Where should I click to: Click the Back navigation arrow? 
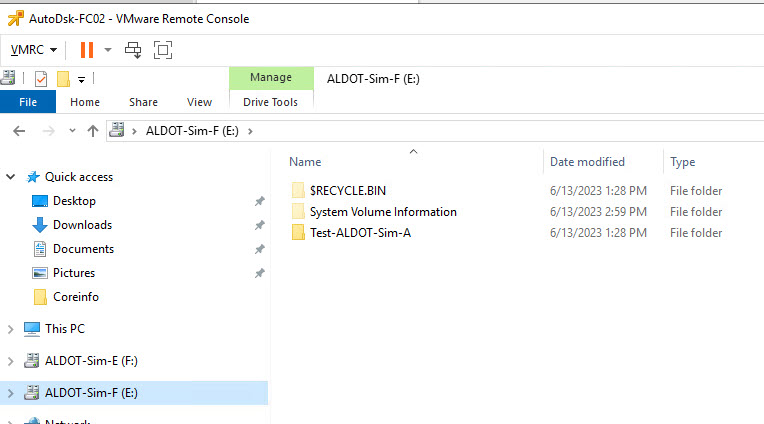point(18,131)
